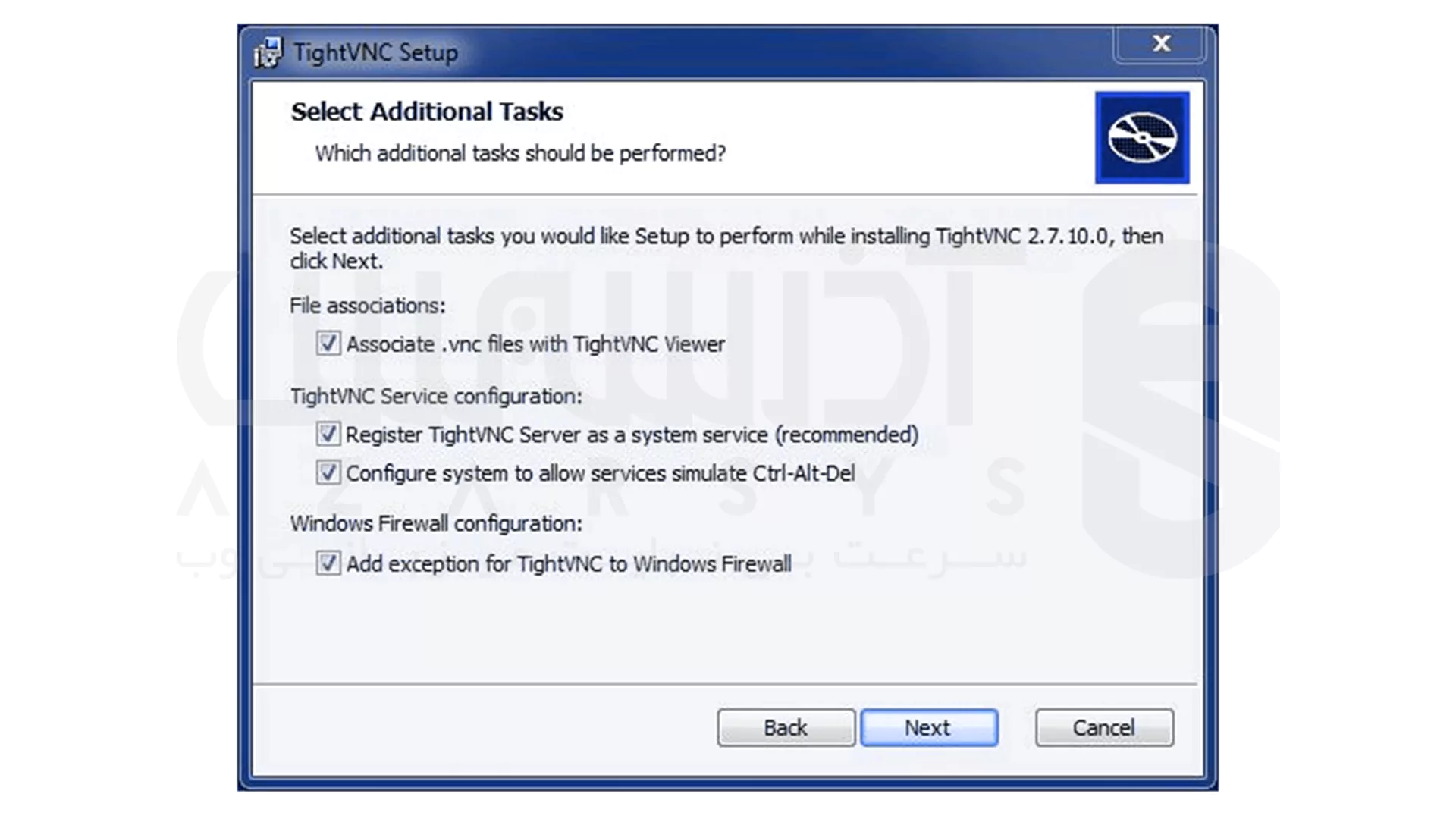
Task: Untick the Windows Firewall exception checkbox
Action: point(328,563)
